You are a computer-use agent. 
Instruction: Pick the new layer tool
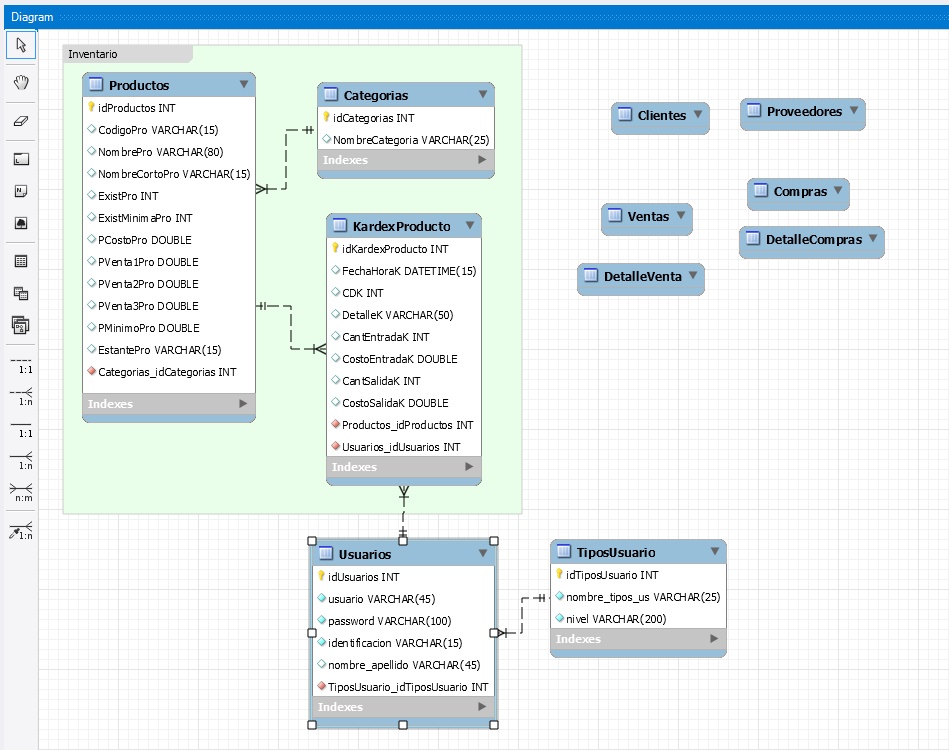tap(21, 159)
